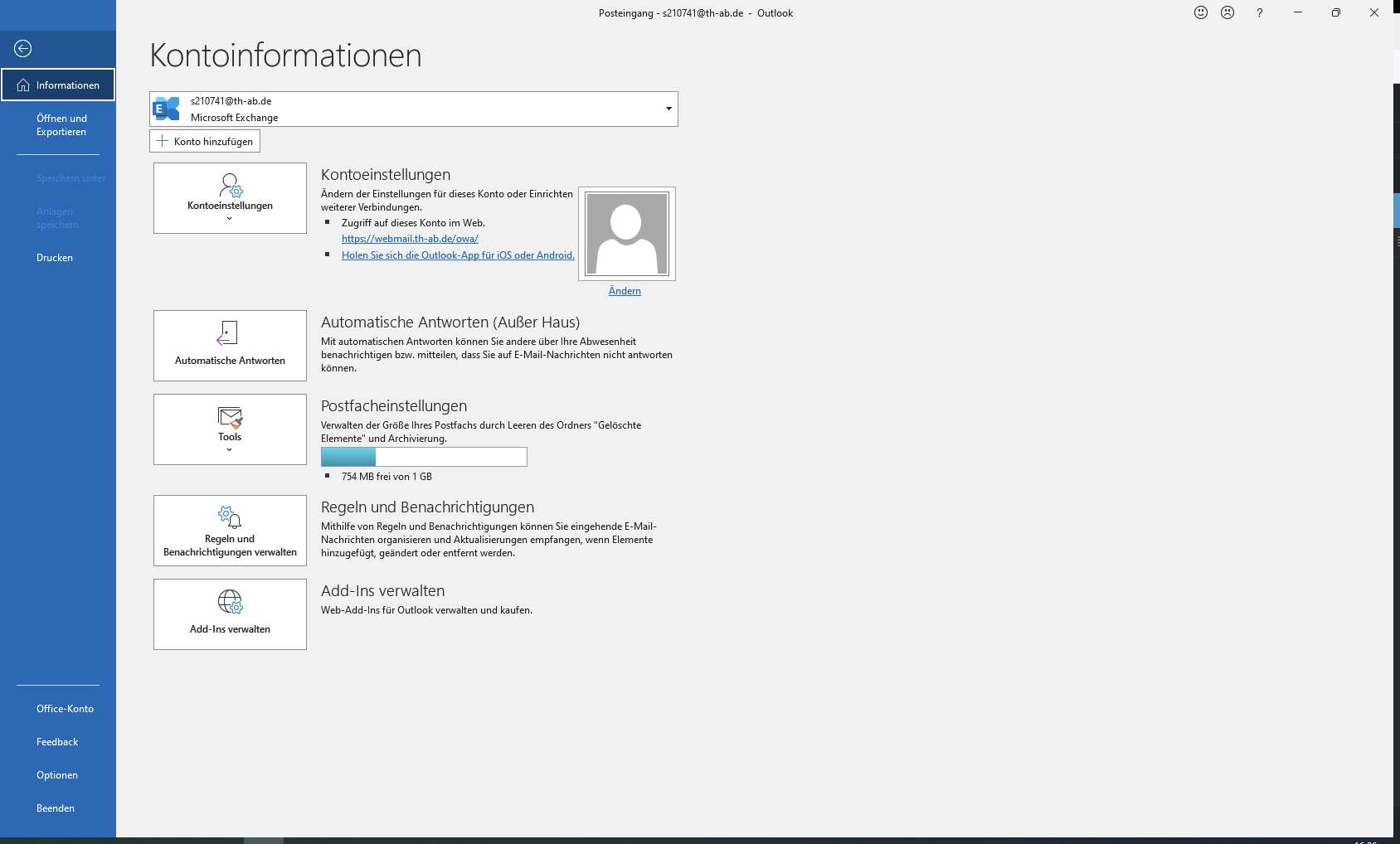Click the back arrow icon
Viewport: 1400px width, 844px height.
tap(23, 49)
